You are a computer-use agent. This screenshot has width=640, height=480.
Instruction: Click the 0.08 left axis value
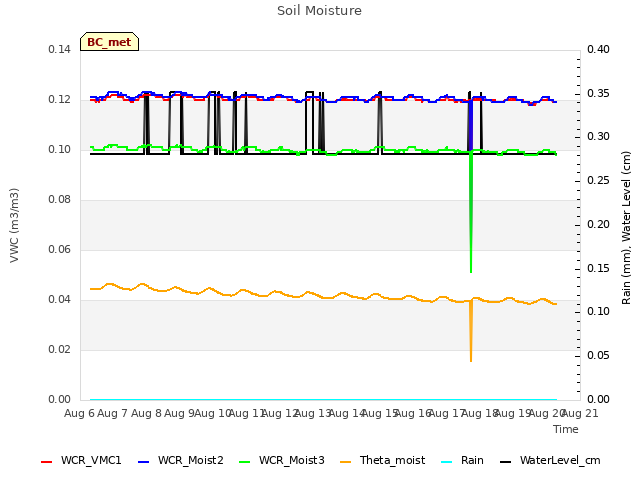pos(59,200)
